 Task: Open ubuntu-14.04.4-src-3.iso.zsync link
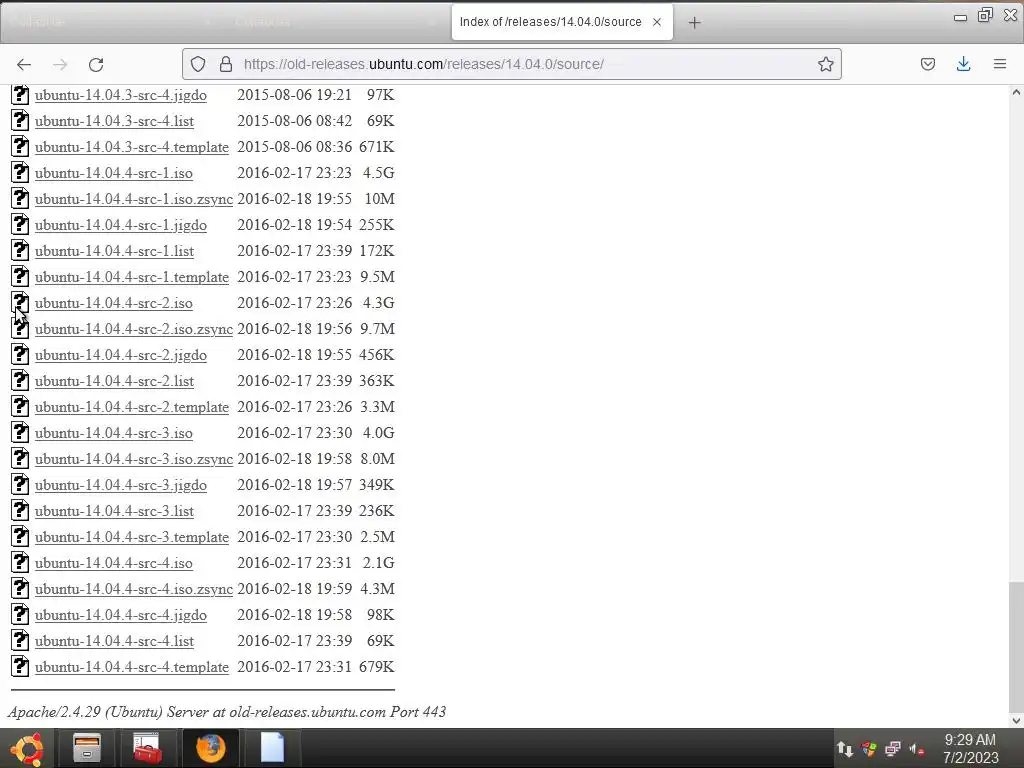pos(134,459)
